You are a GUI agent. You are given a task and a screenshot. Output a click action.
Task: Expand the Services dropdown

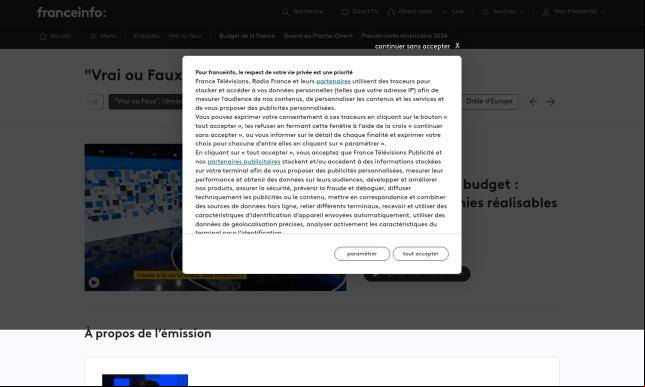click(503, 12)
